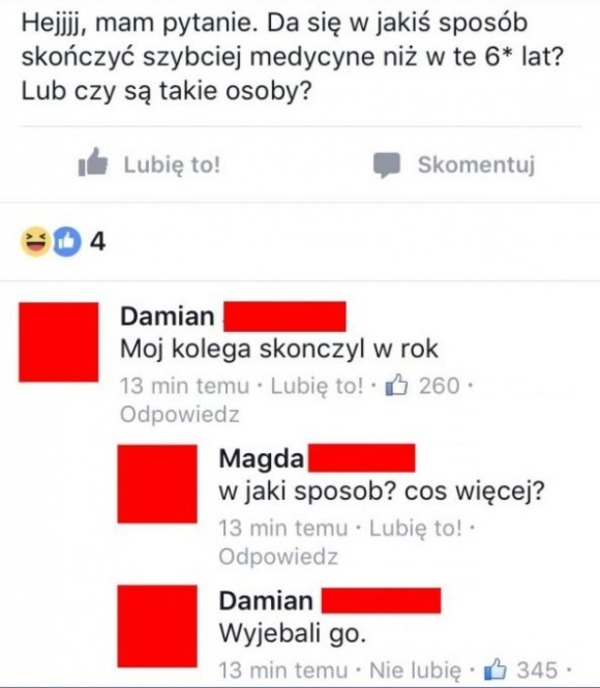Reply to Damian's first comment via Odpowiedz
Viewport: 600px width, 688px height.
point(180,414)
